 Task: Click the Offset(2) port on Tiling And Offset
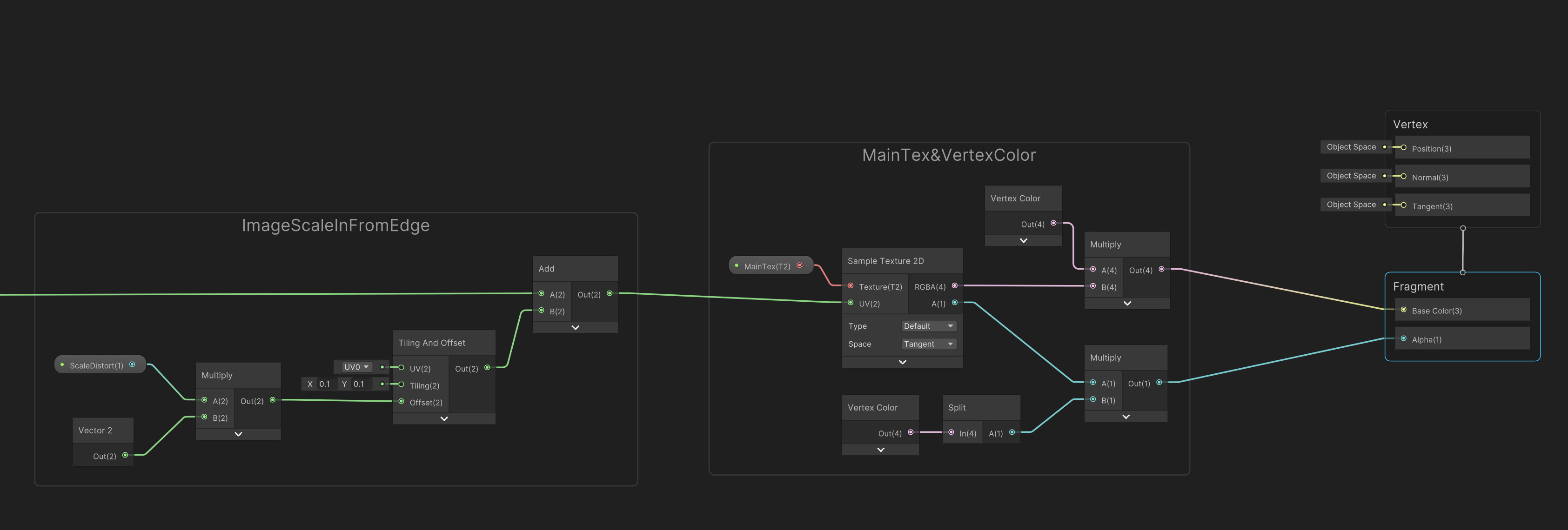point(401,402)
